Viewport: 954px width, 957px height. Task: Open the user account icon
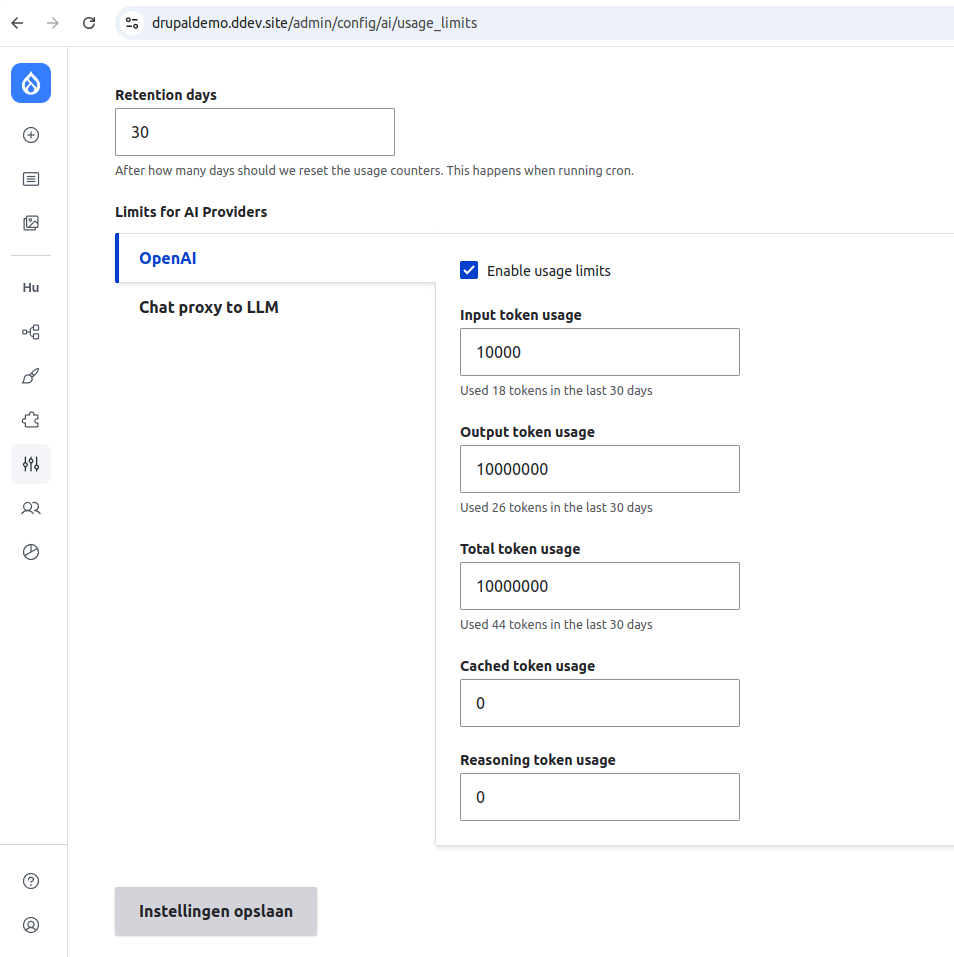(31, 925)
